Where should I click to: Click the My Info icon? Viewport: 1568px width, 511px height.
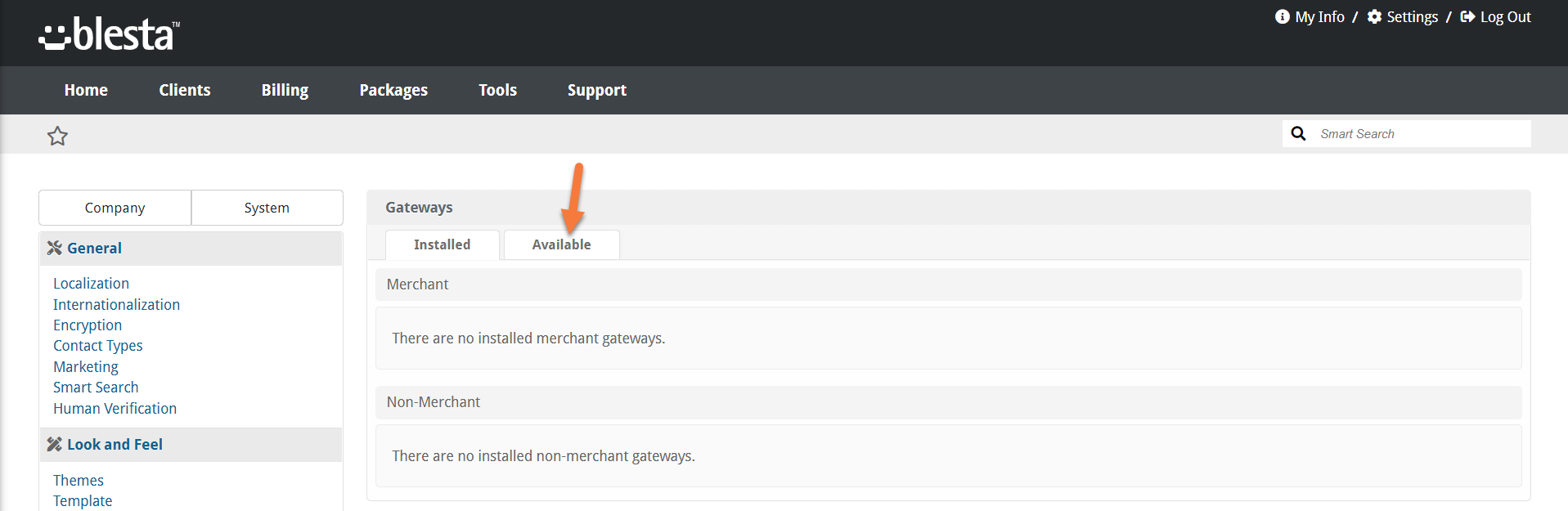point(1282,17)
